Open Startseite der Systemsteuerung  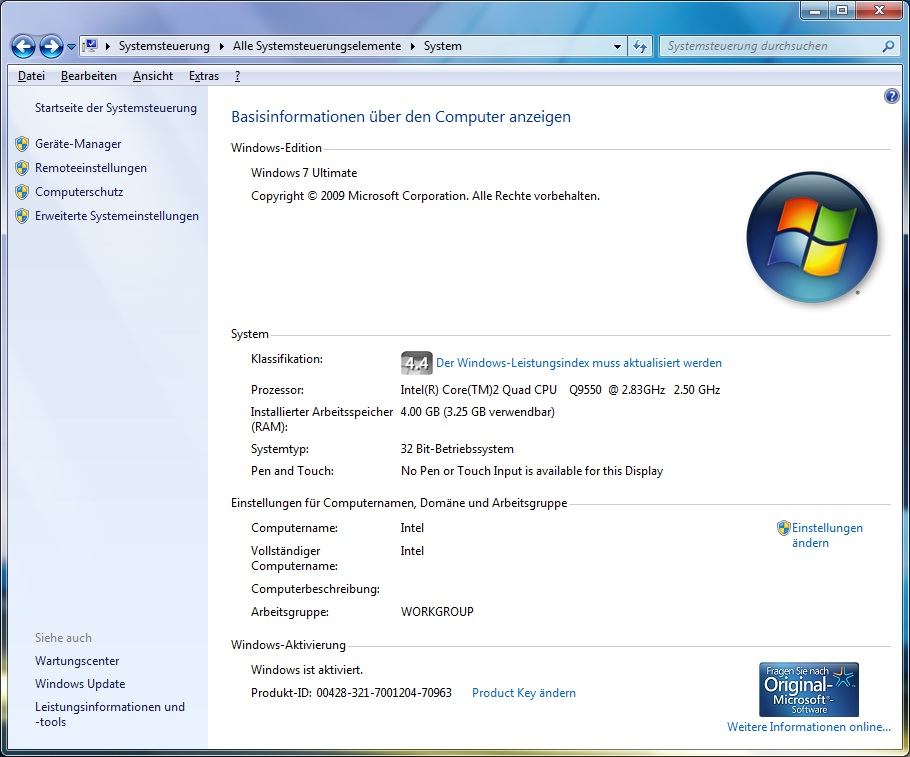tap(115, 108)
